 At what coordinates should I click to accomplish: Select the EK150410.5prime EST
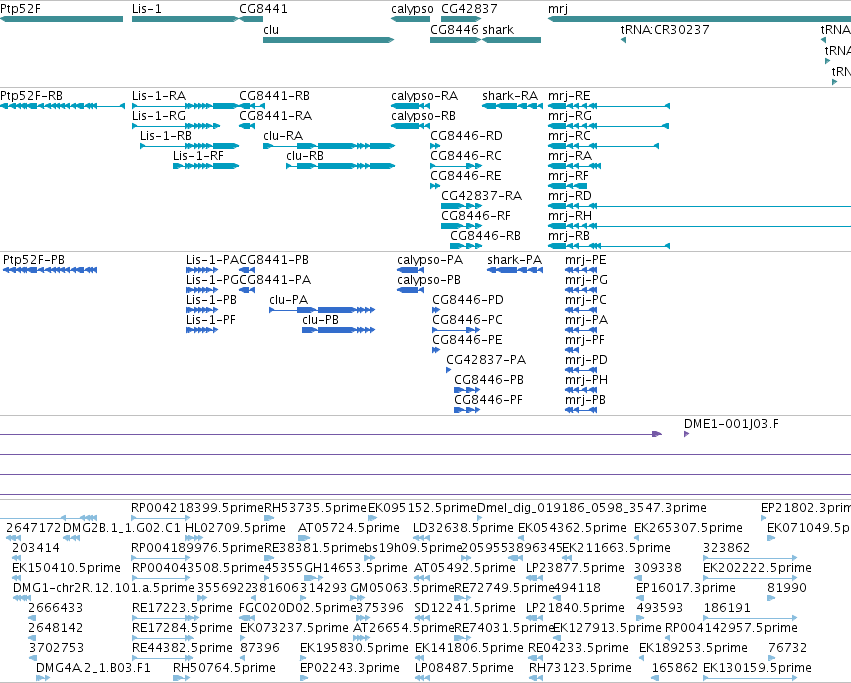16,578
